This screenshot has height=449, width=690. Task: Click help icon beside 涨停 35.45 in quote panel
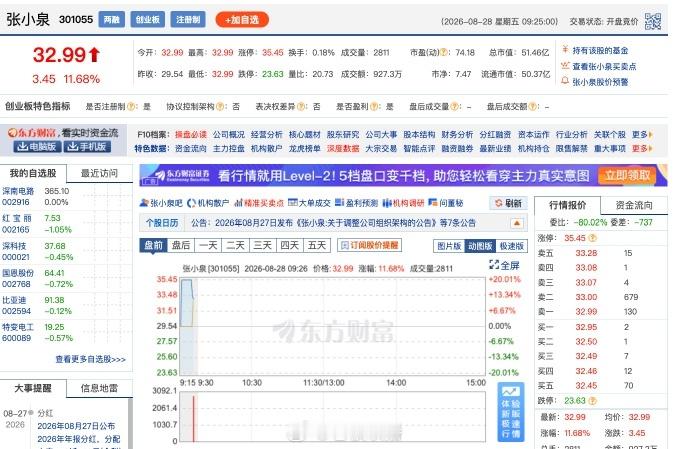click(x=593, y=238)
